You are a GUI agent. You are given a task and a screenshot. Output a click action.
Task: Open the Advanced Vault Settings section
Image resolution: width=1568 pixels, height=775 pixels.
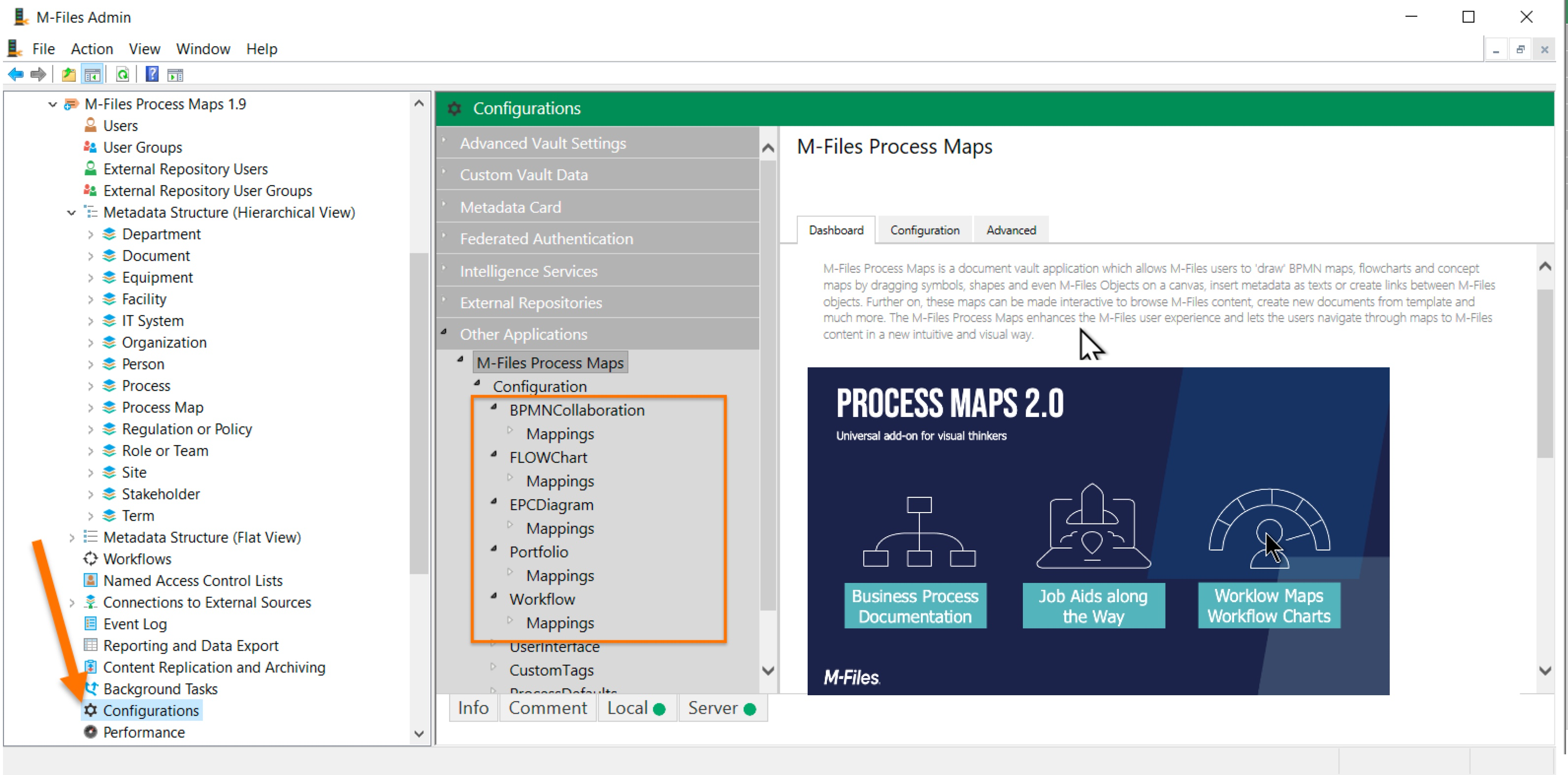542,143
